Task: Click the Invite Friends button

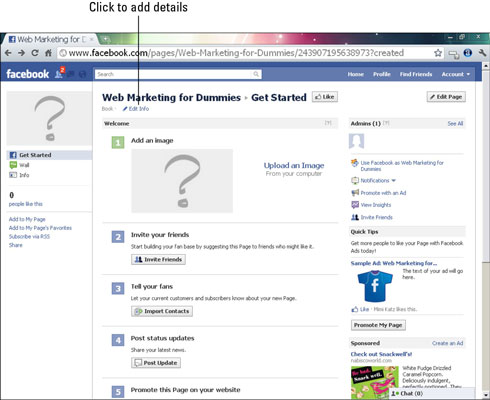Action: [158, 259]
